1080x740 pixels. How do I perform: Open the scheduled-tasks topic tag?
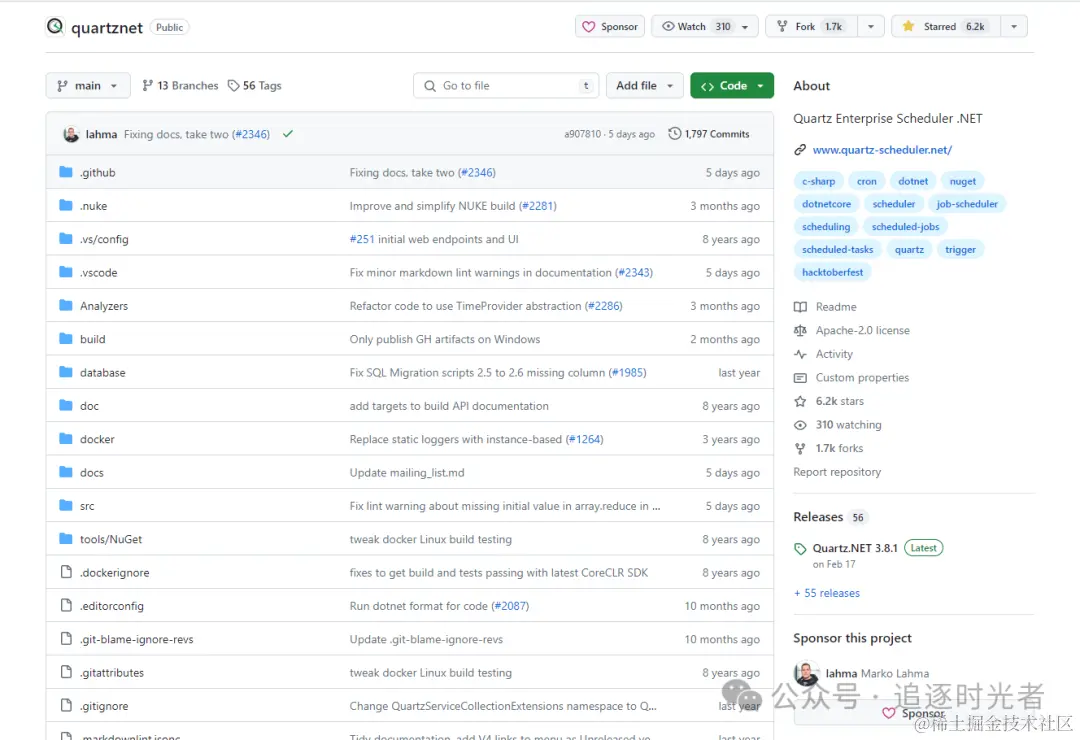click(x=837, y=249)
